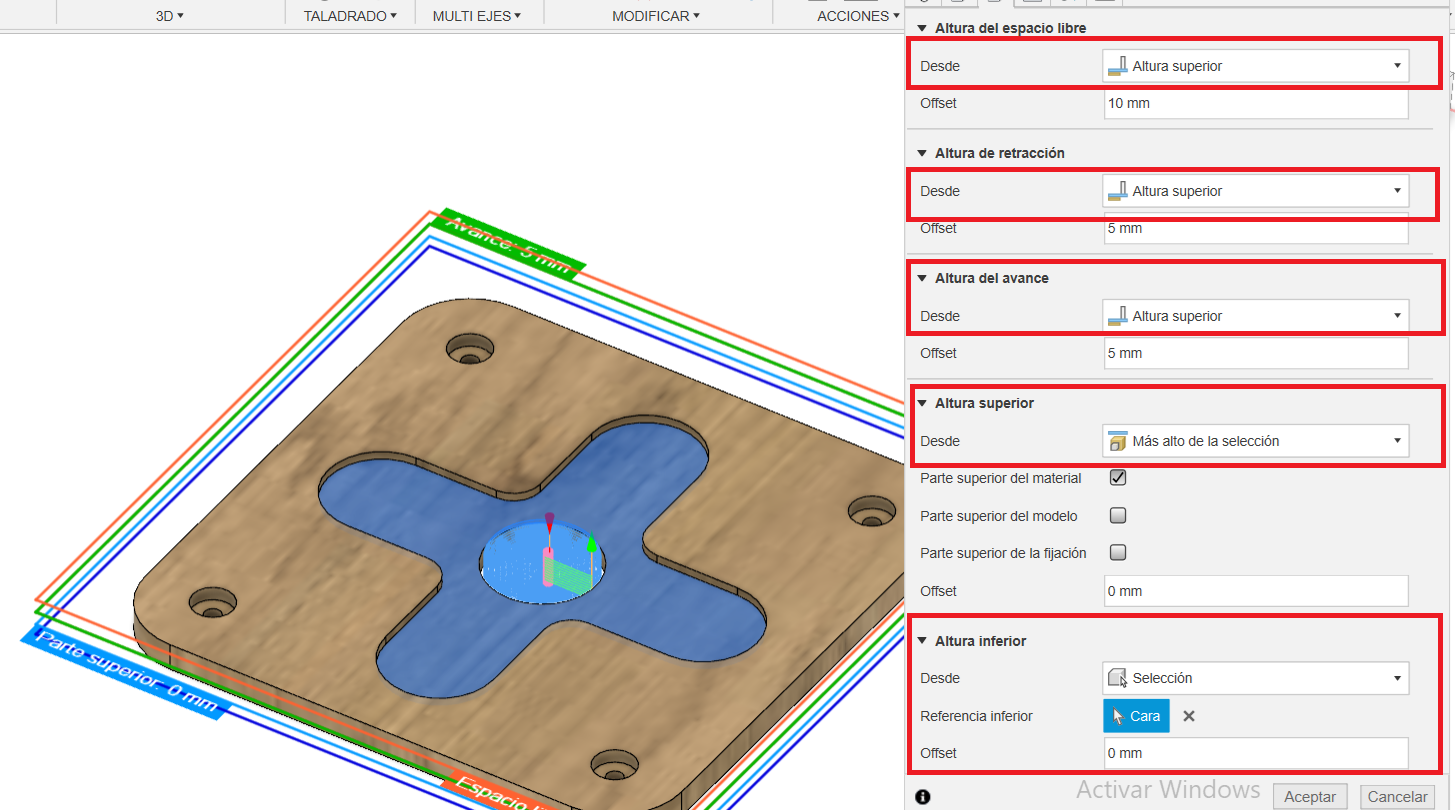Check Parte superior de la fijación checkbox
The width and height of the screenshot is (1455, 810).
tap(1119, 553)
